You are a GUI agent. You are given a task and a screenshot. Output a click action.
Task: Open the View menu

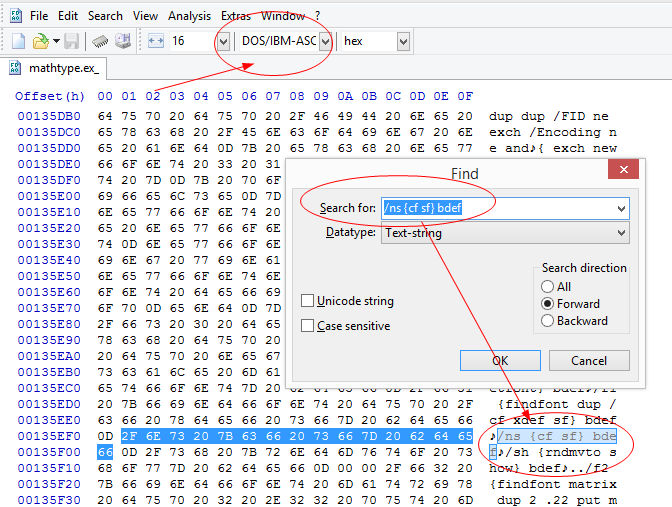[x=145, y=16]
